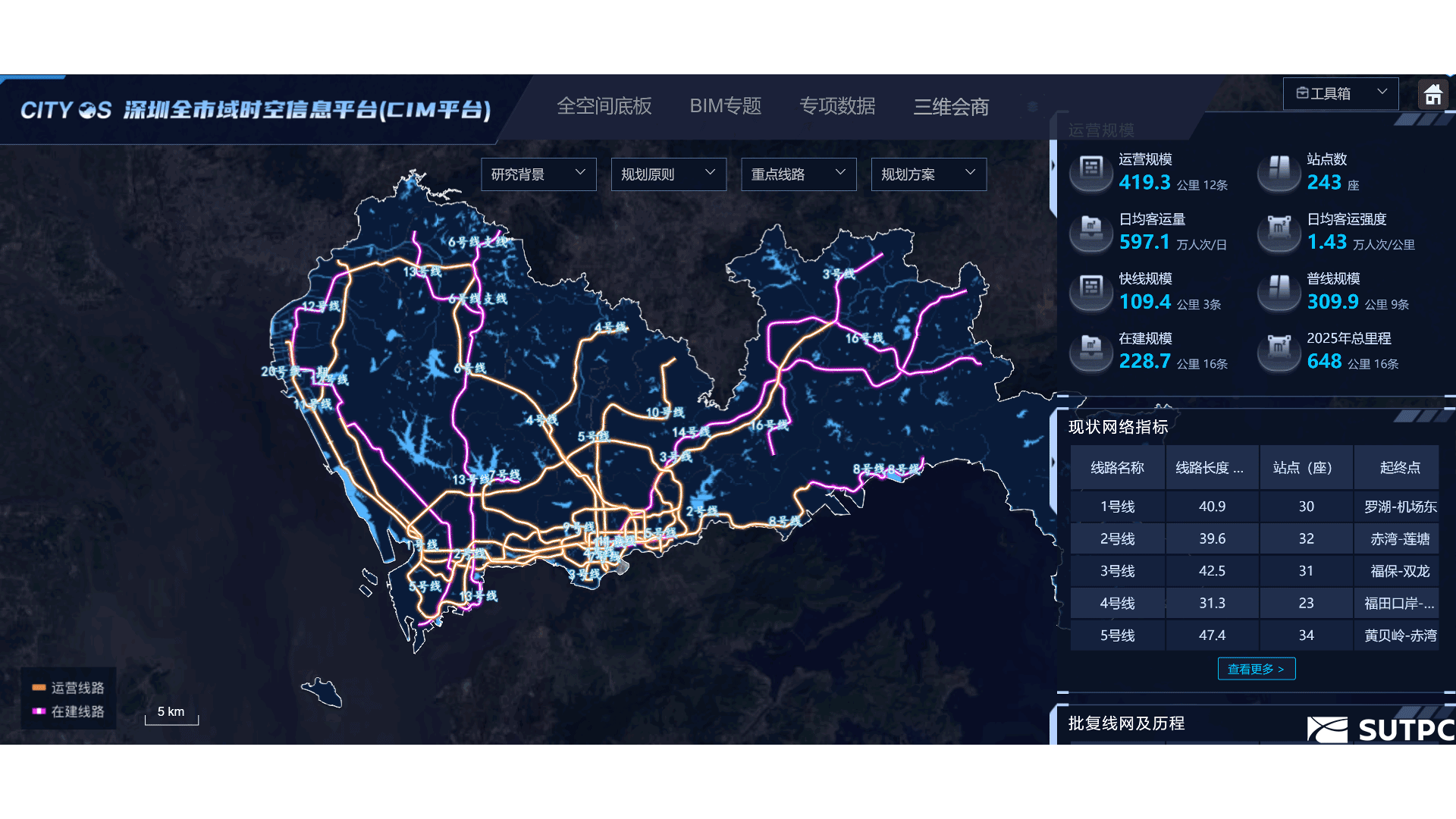Select the 4号线 table row name

1117,604
